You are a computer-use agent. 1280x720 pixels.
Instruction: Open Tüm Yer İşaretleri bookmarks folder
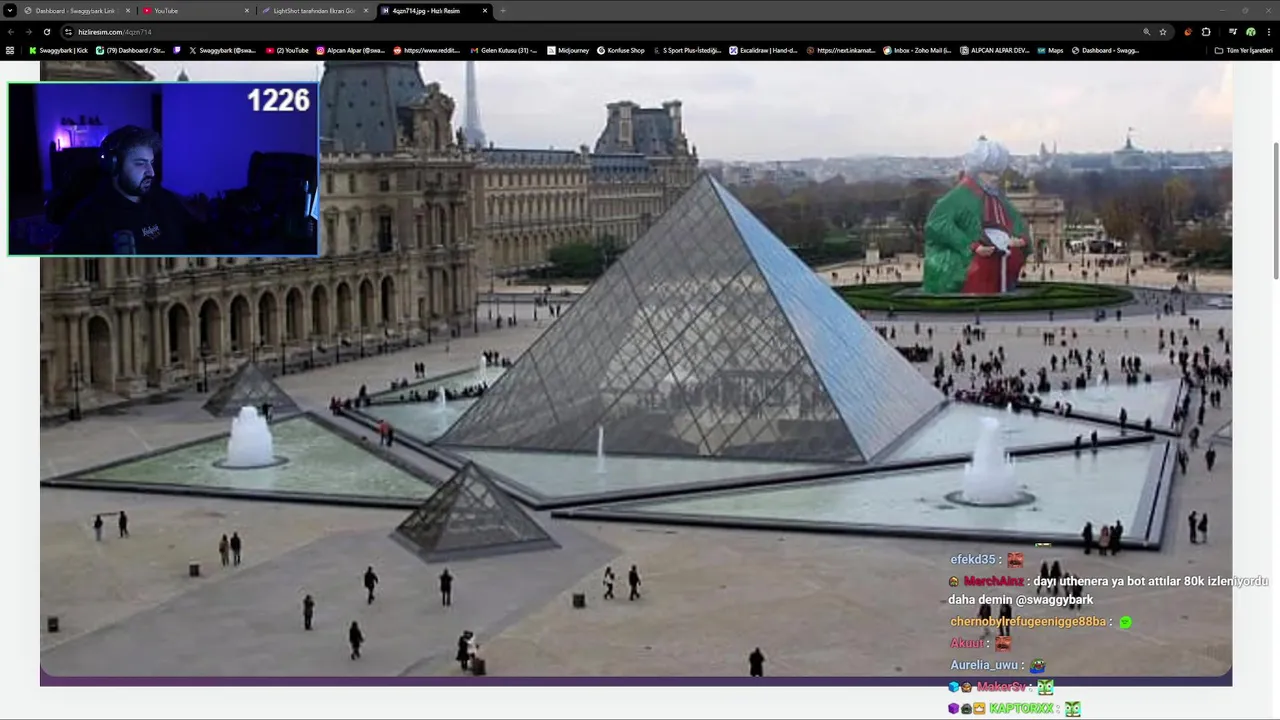click(1243, 50)
